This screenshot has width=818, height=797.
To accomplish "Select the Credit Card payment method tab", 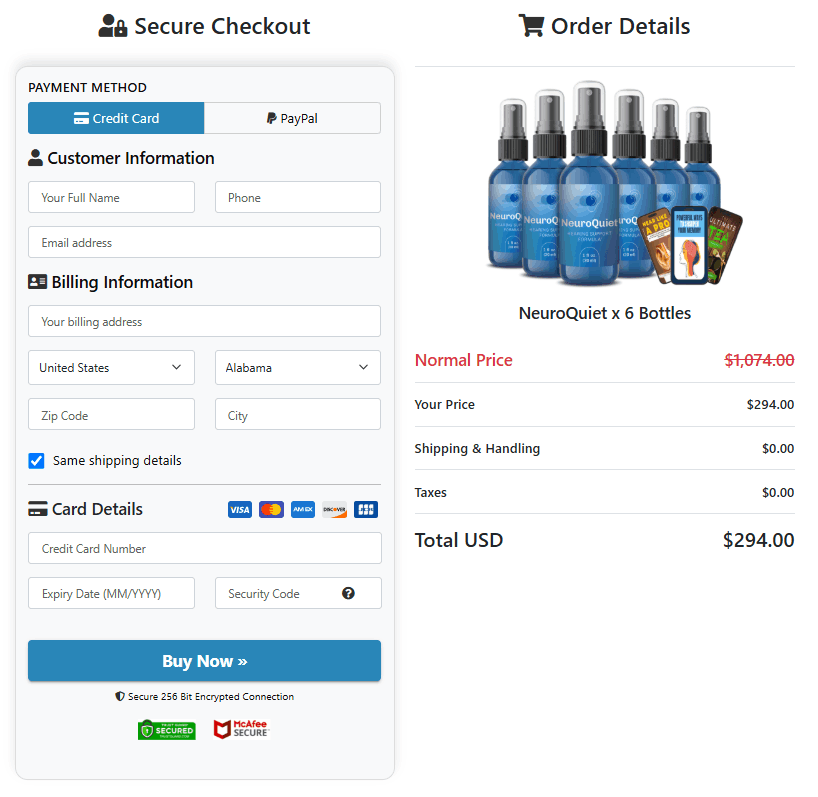I will point(116,118).
